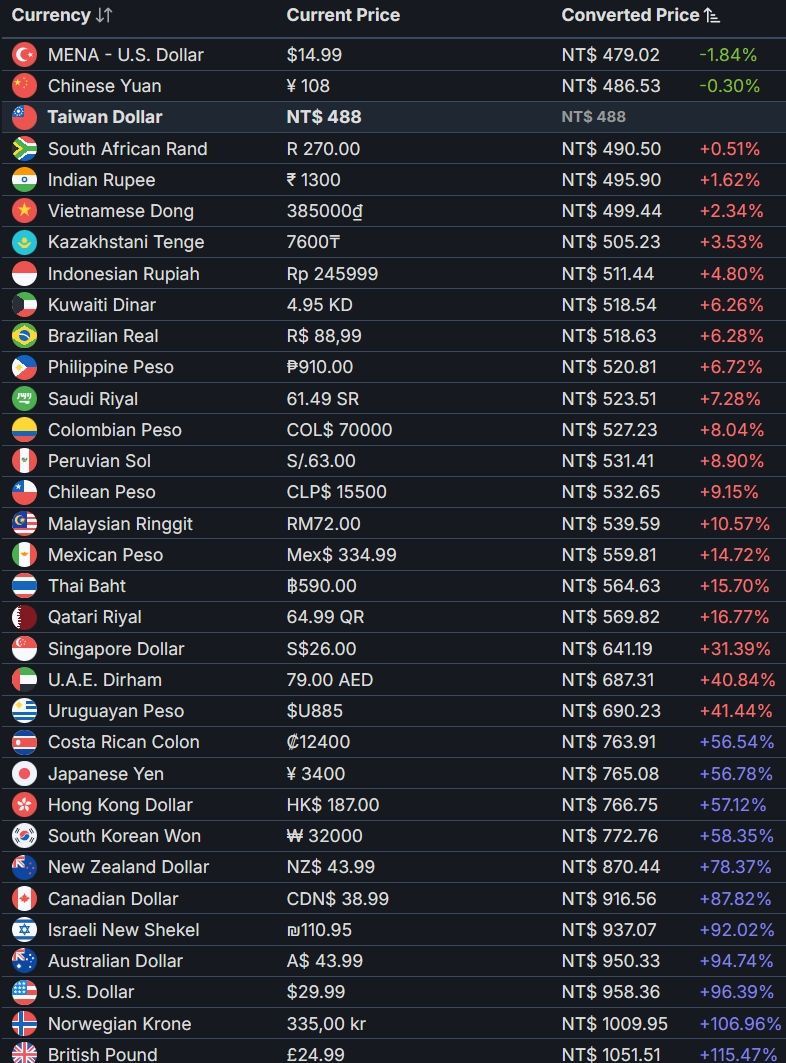Click the +115.47% British Pound difference

click(739, 1054)
